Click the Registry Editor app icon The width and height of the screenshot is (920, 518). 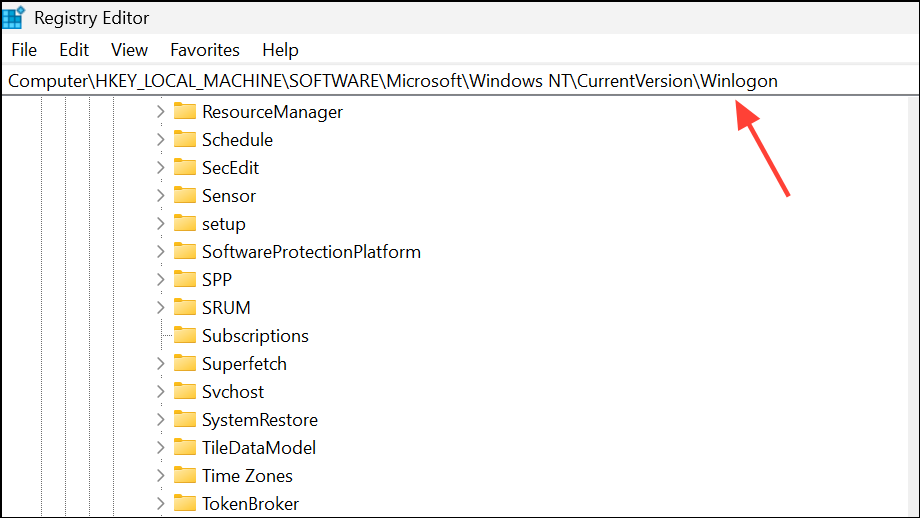tap(14, 17)
